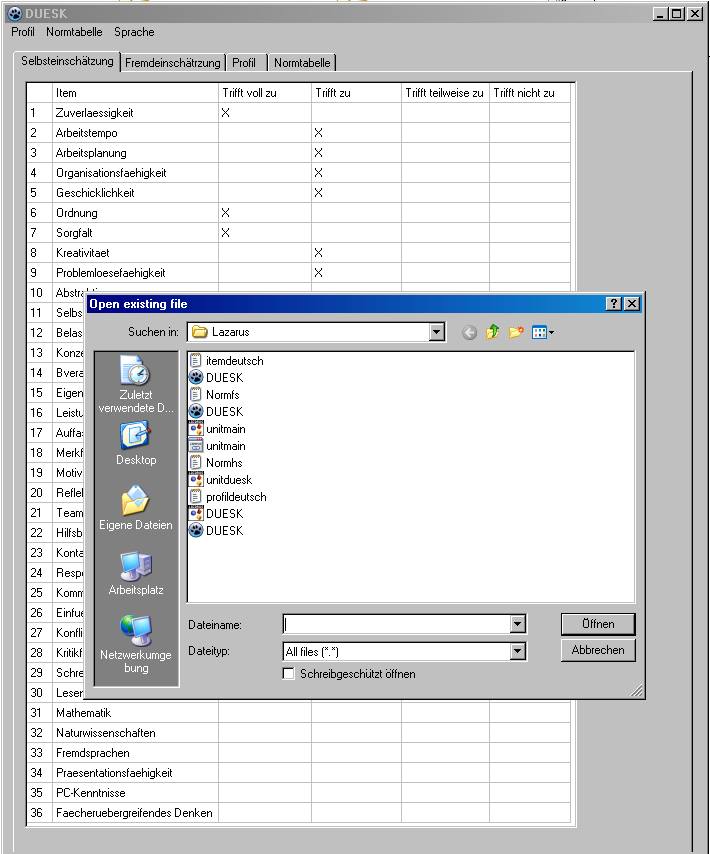Expand the Suchen in folder dropdown
Screen dimensions: 710x854
[437, 332]
